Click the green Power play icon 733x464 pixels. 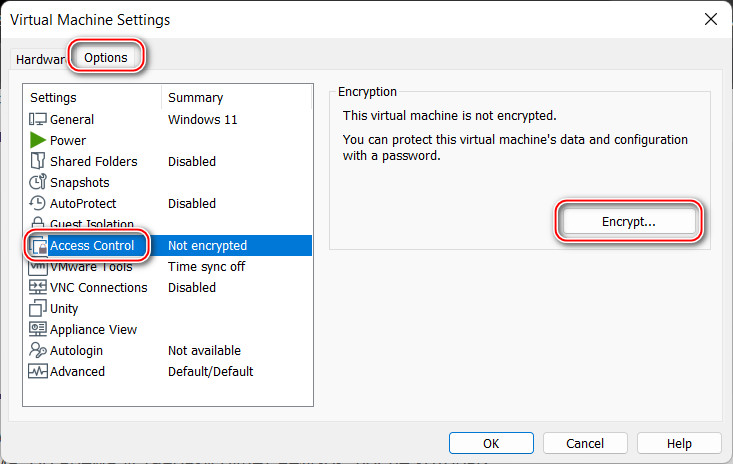click(37, 140)
